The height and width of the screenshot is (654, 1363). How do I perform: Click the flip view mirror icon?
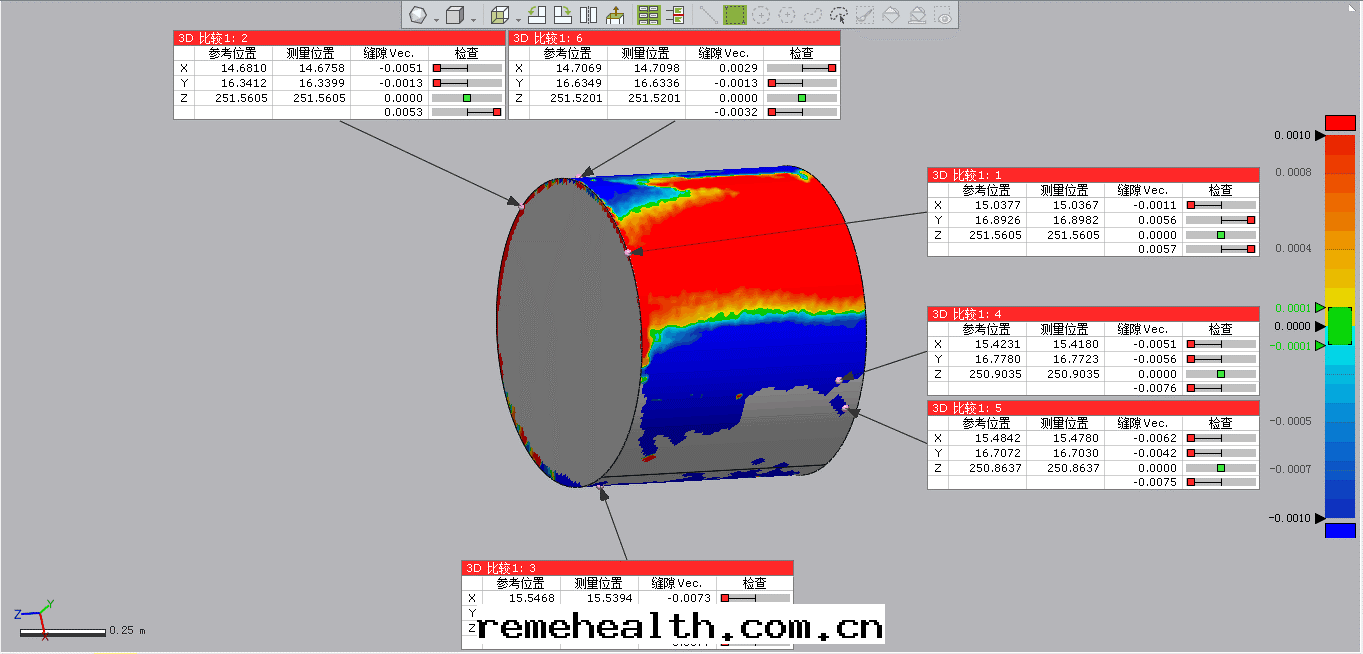click(x=589, y=15)
